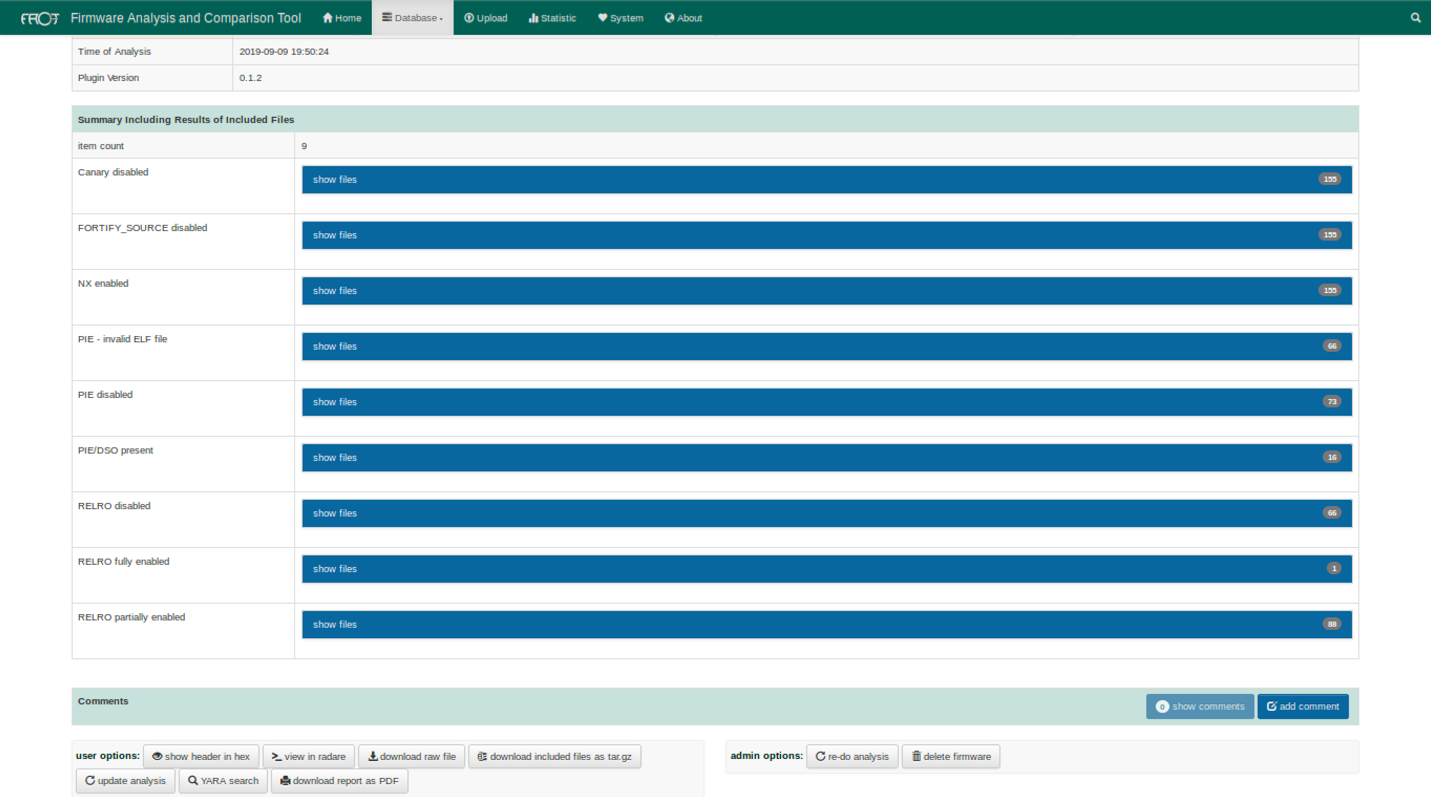Image resolution: width=1431 pixels, height=797 pixels.
Task: Show the firmware header in hex
Action: (201, 757)
